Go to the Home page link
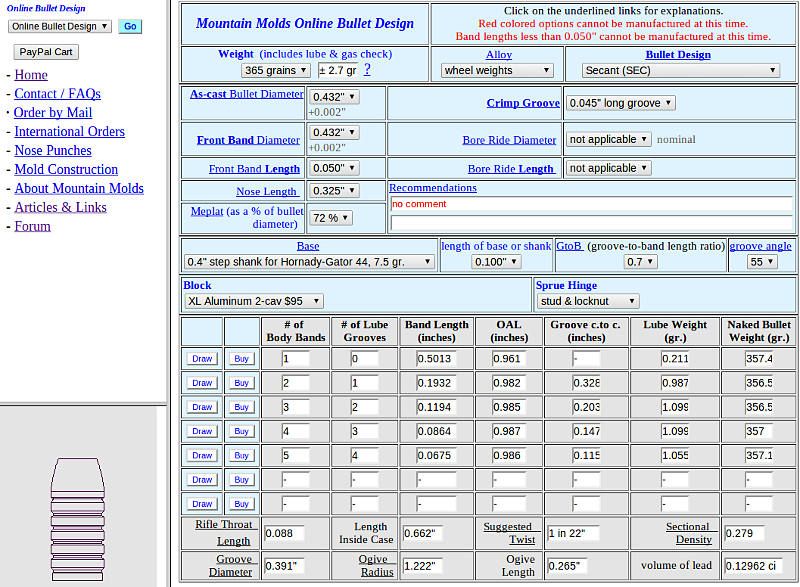The image size is (800, 587). tap(31, 75)
